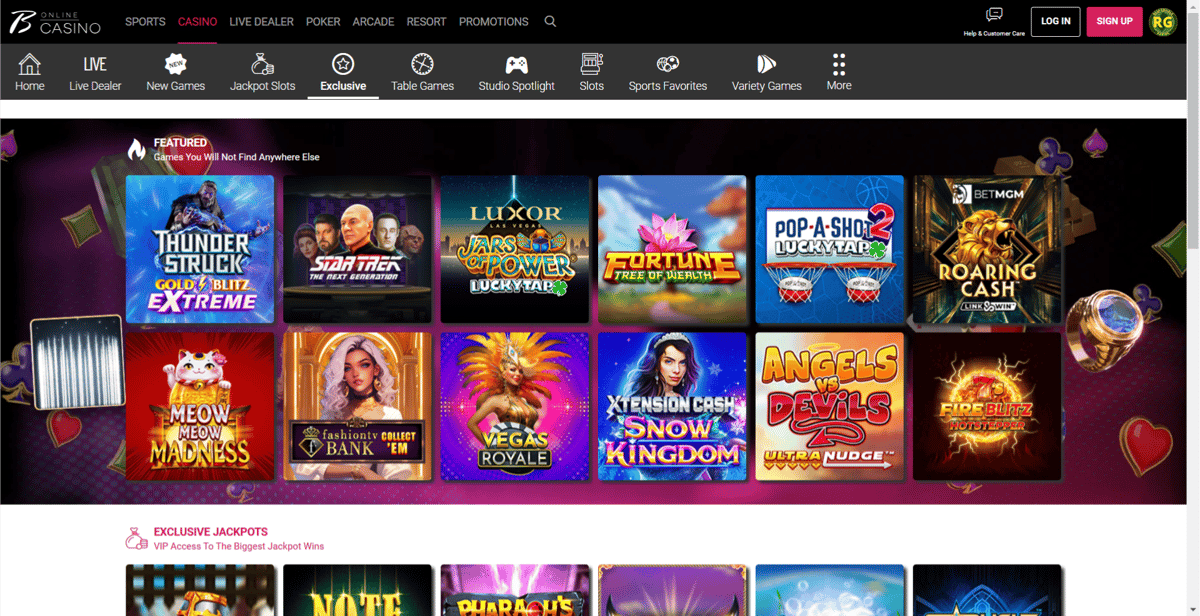Open Luxor Jars of Power Luckytap
This screenshot has height=616, width=1200.
[515, 250]
